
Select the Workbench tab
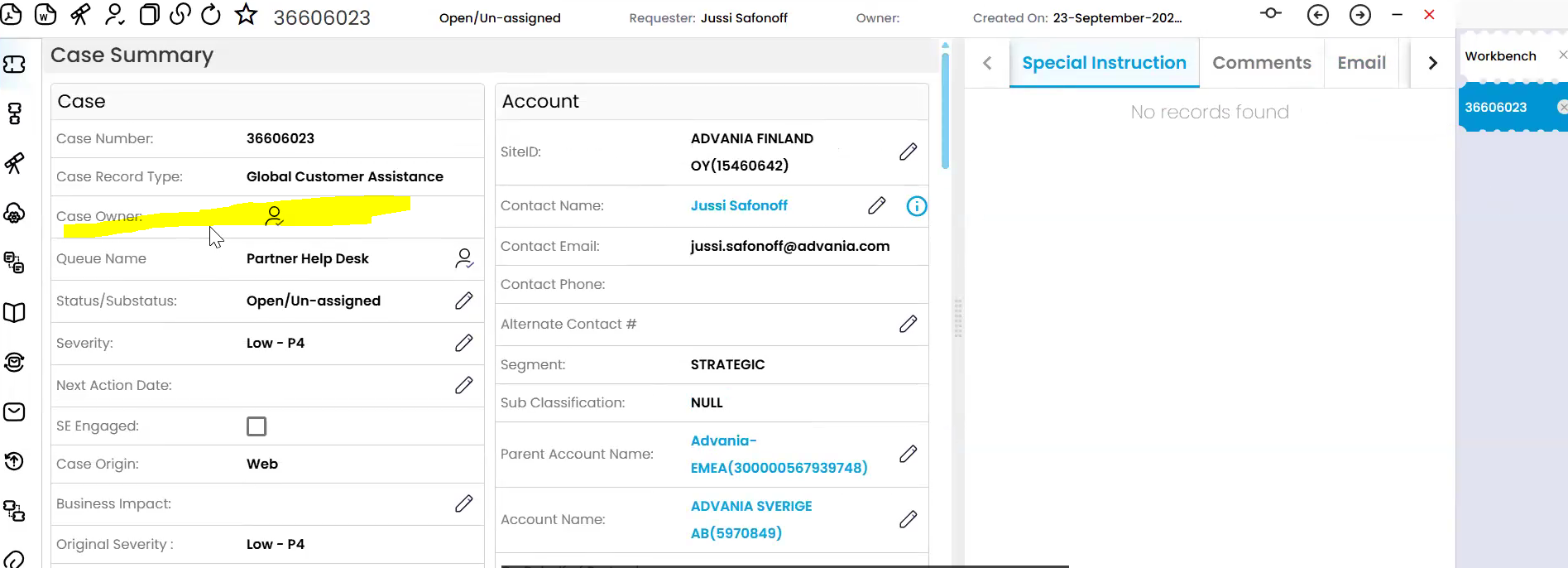pos(1500,56)
